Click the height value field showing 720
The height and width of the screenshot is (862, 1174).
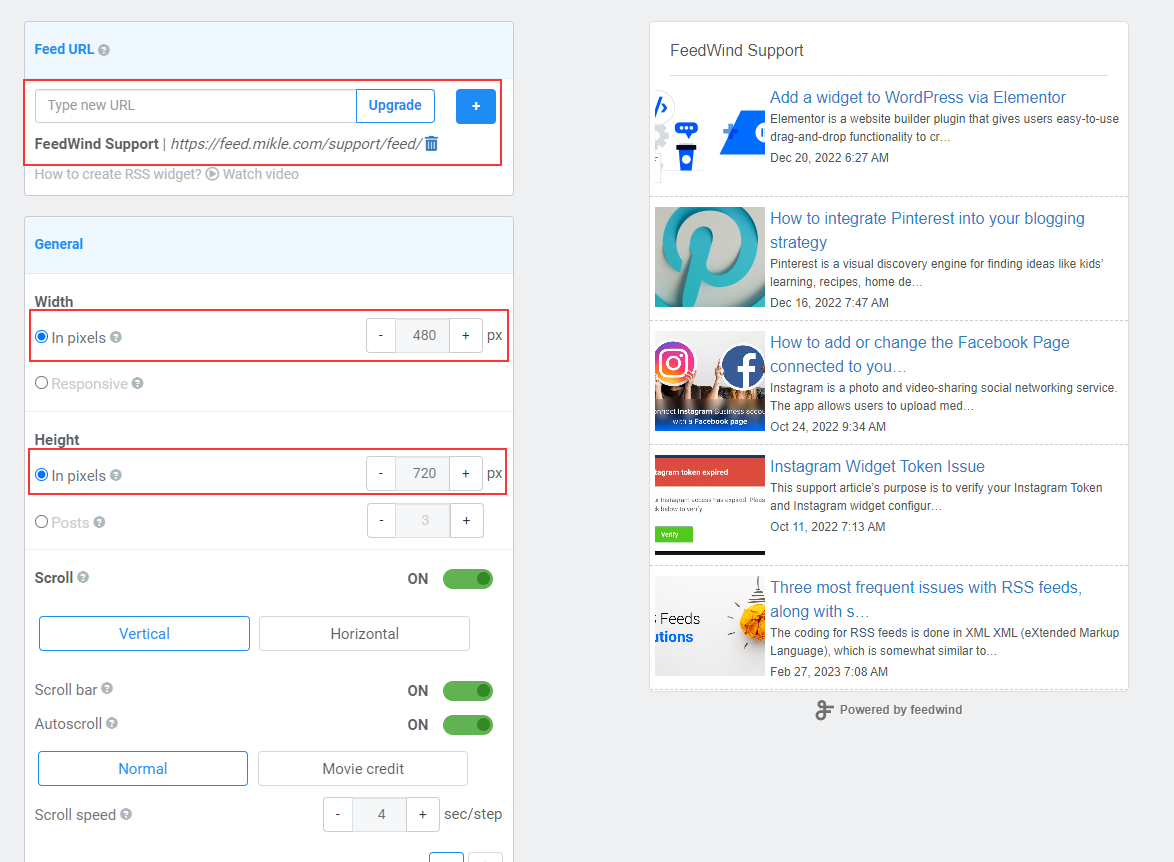pos(423,473)
